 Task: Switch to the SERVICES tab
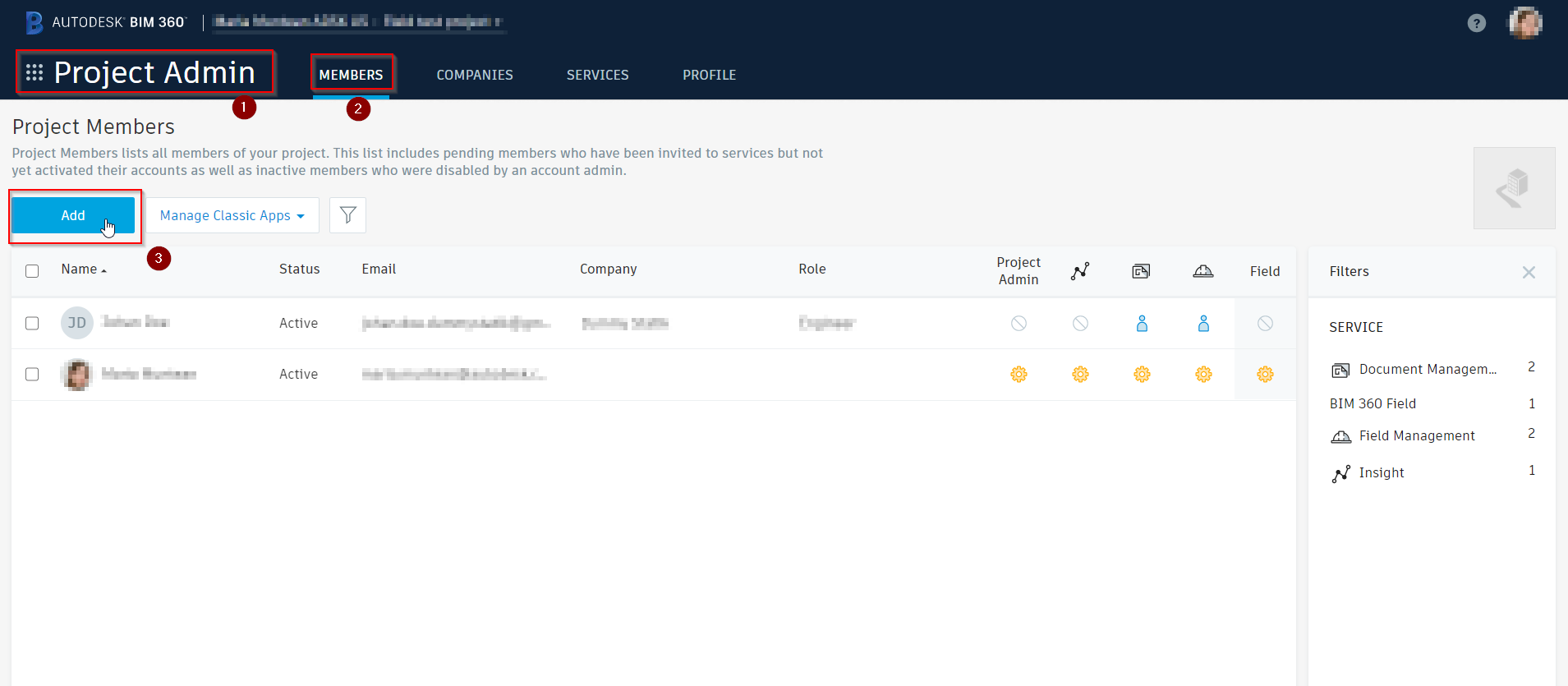click(x=597, y=75)
